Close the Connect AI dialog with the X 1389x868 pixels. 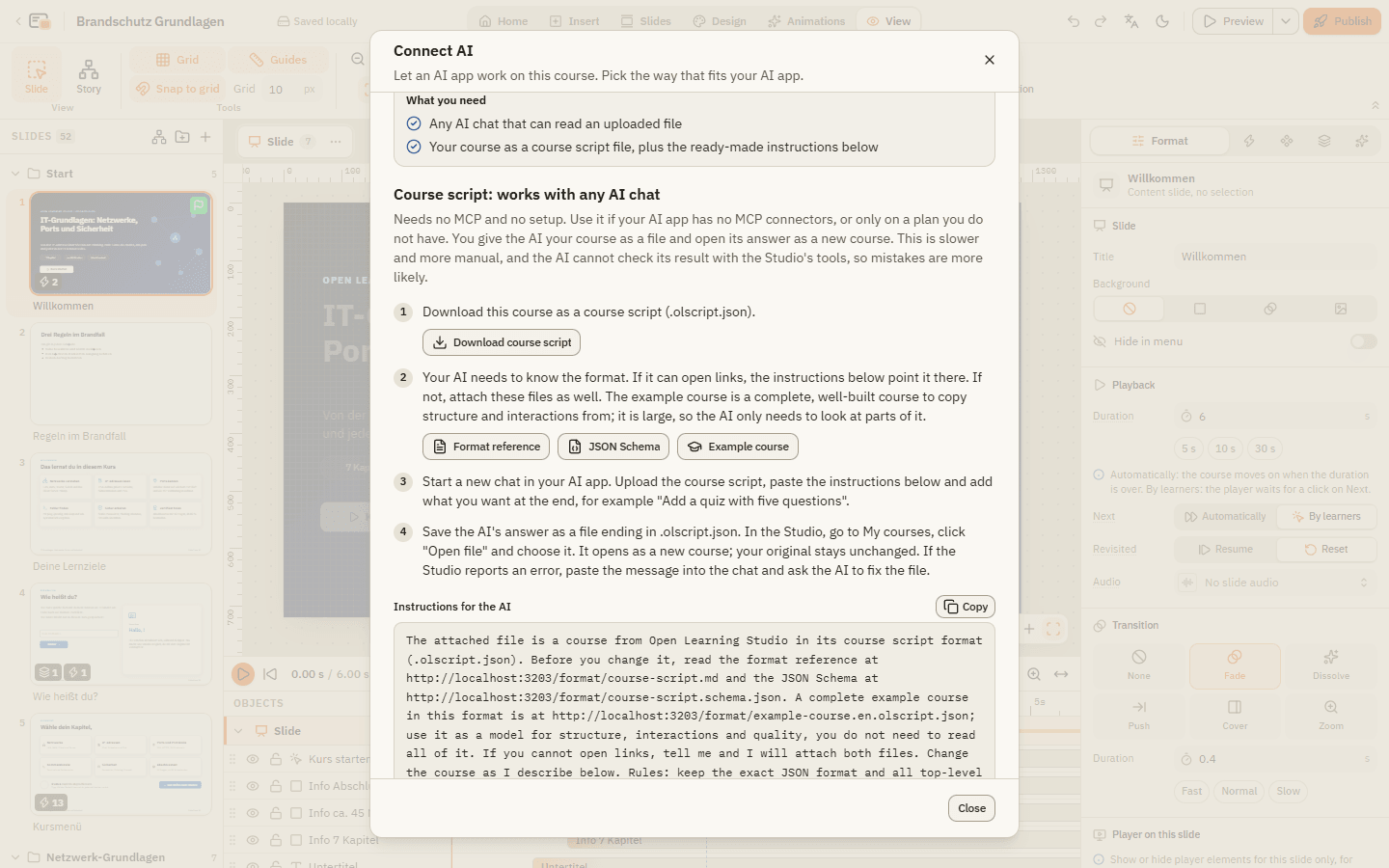tap(989, 60)
